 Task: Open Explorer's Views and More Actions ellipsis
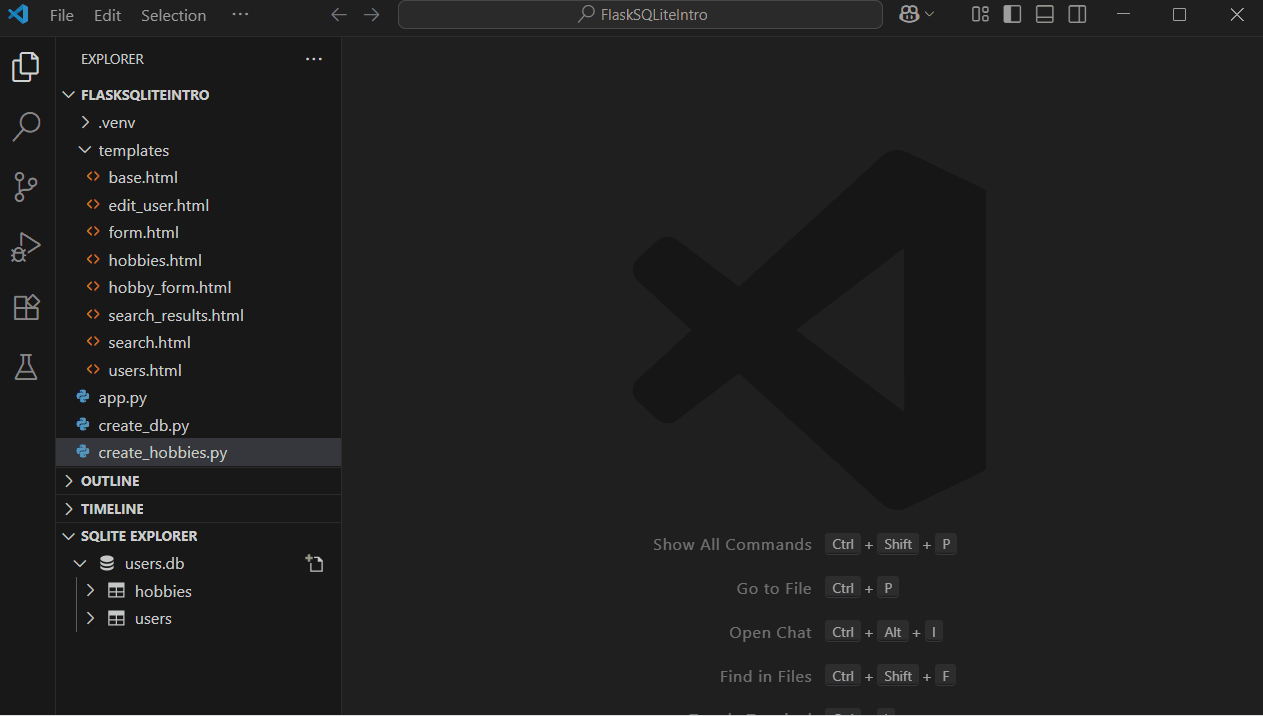(314, 59)
